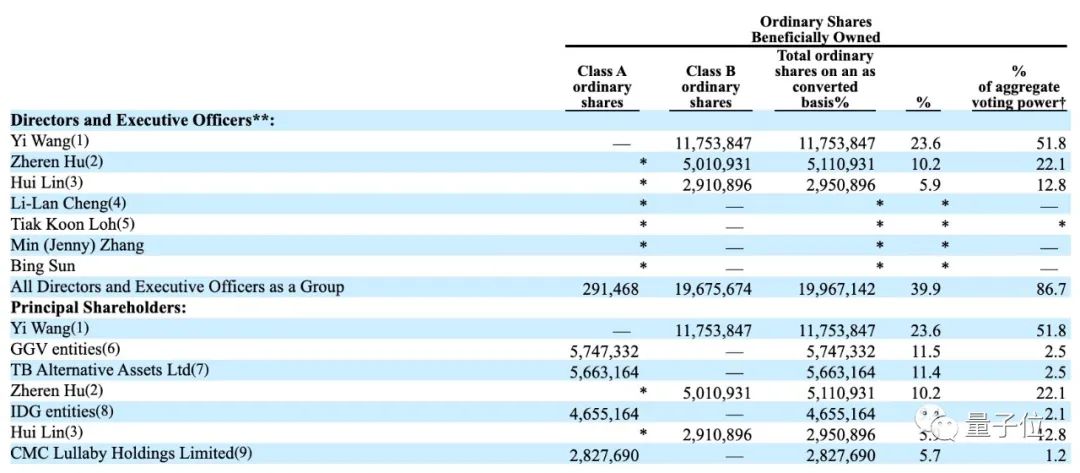Click the CMC Lullaby Holdings Limited(9) label
Screen dimensions: 1080x473
131,454
